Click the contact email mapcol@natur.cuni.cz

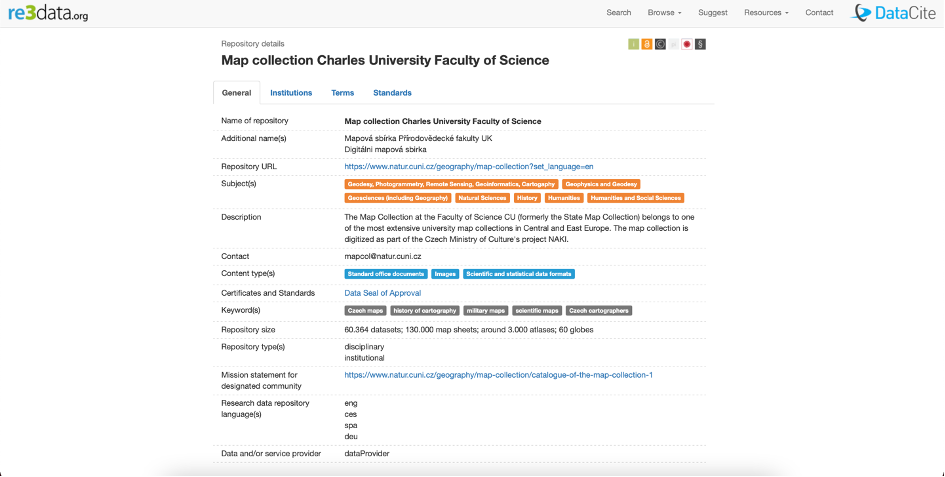coord(383,256)
